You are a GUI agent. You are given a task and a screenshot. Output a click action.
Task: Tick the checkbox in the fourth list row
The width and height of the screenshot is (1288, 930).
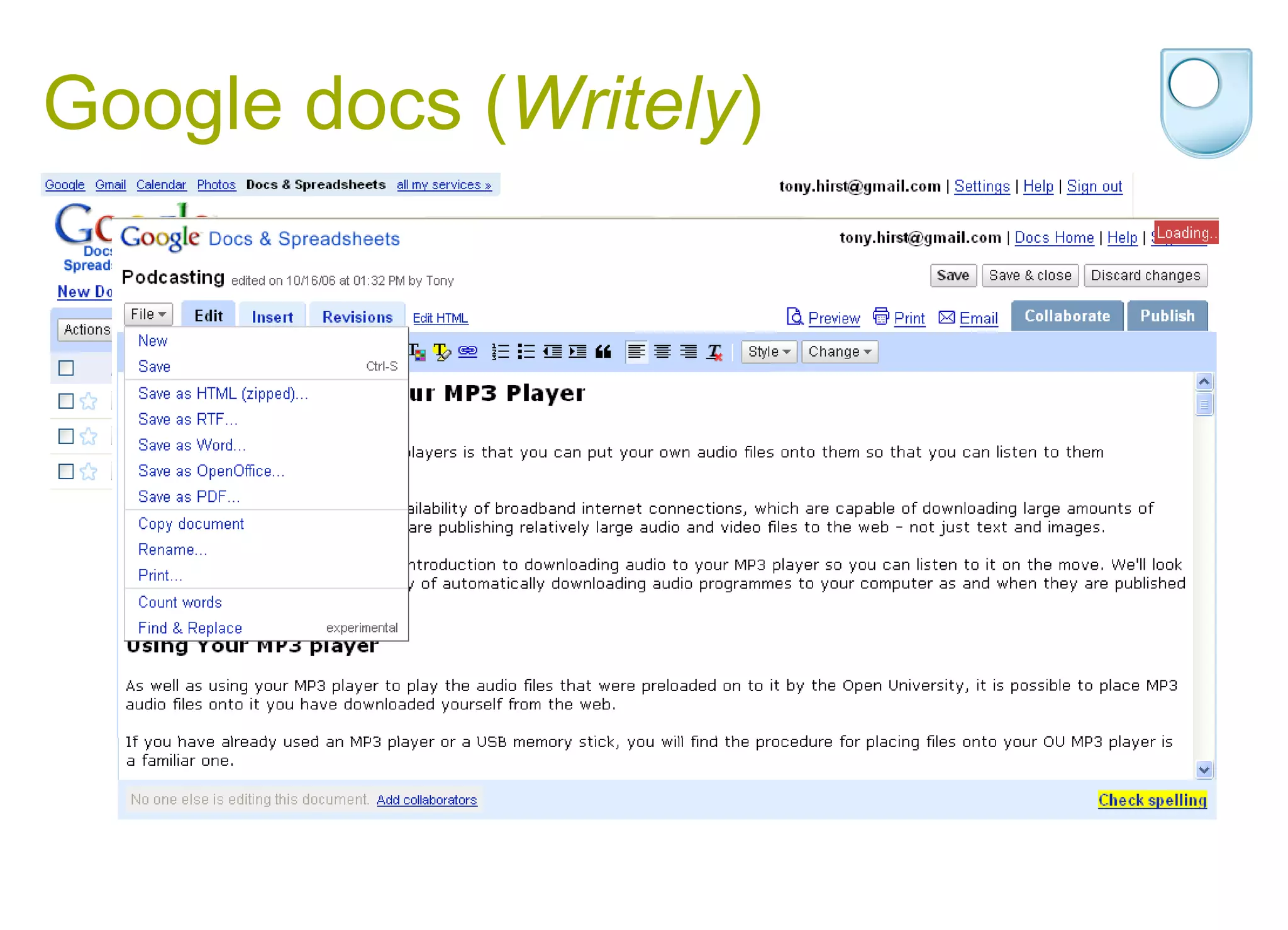coord(66,472)
